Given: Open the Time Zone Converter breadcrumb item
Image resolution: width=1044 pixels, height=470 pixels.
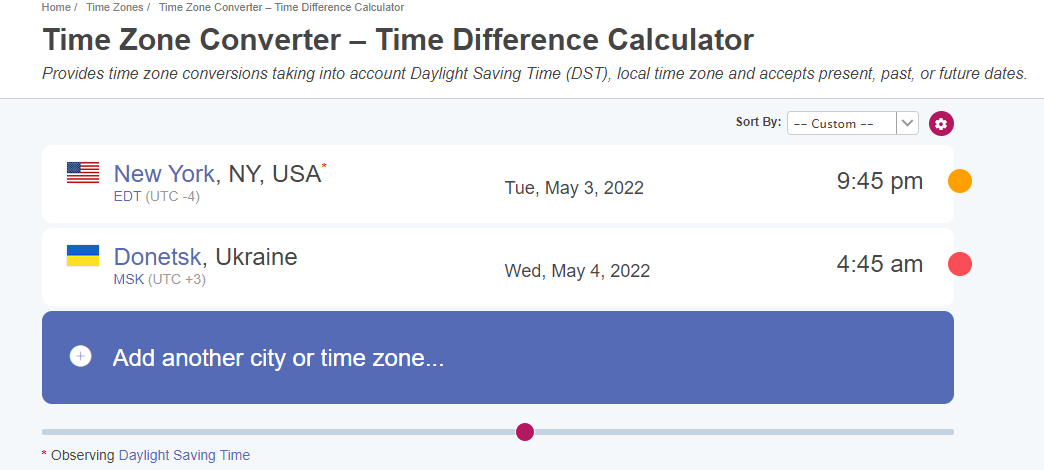Looking at the screenshot, I should pyautogui.click(x=281, y=7).
